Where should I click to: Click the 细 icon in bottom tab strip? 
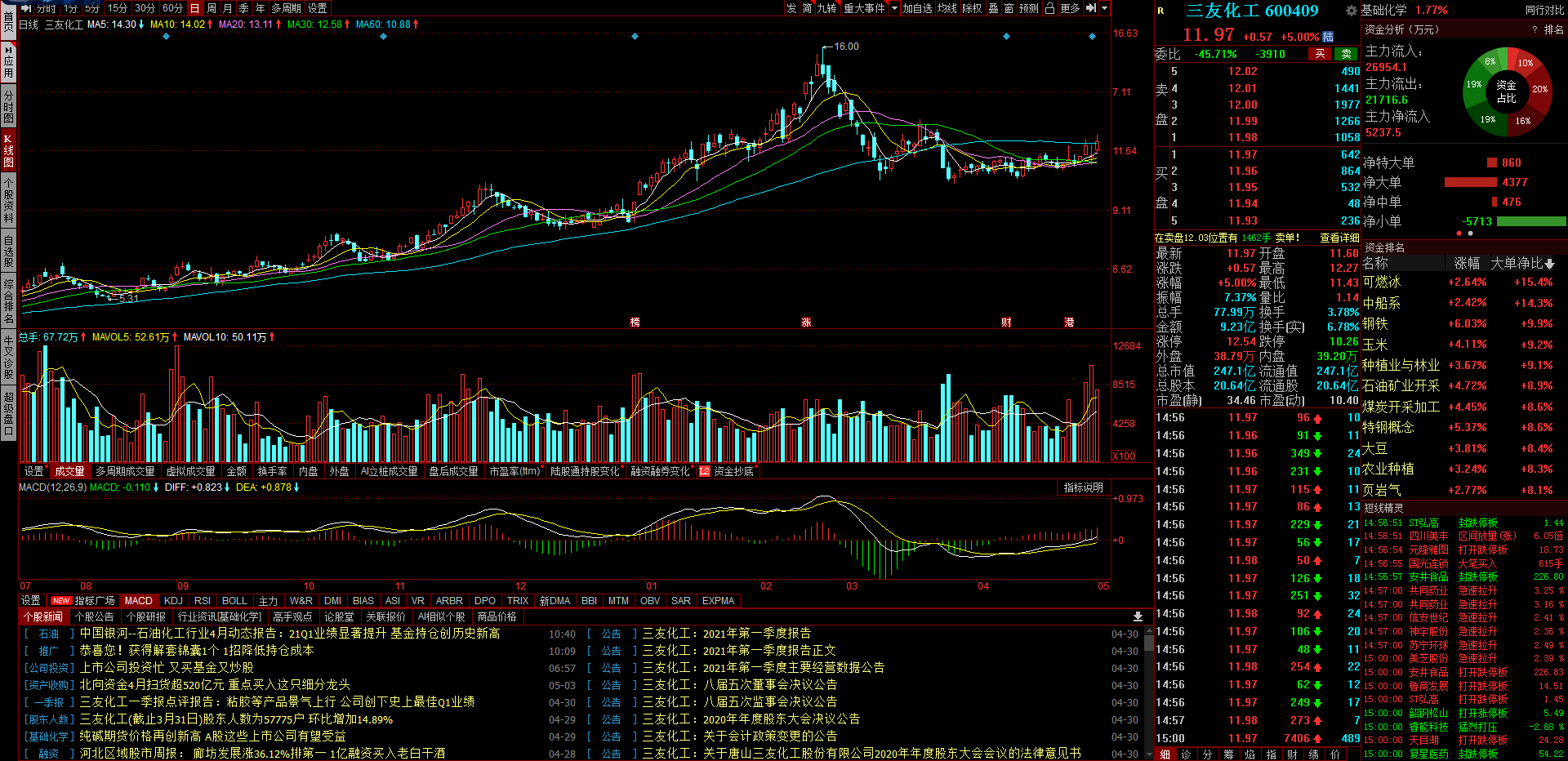[1165, 754]
